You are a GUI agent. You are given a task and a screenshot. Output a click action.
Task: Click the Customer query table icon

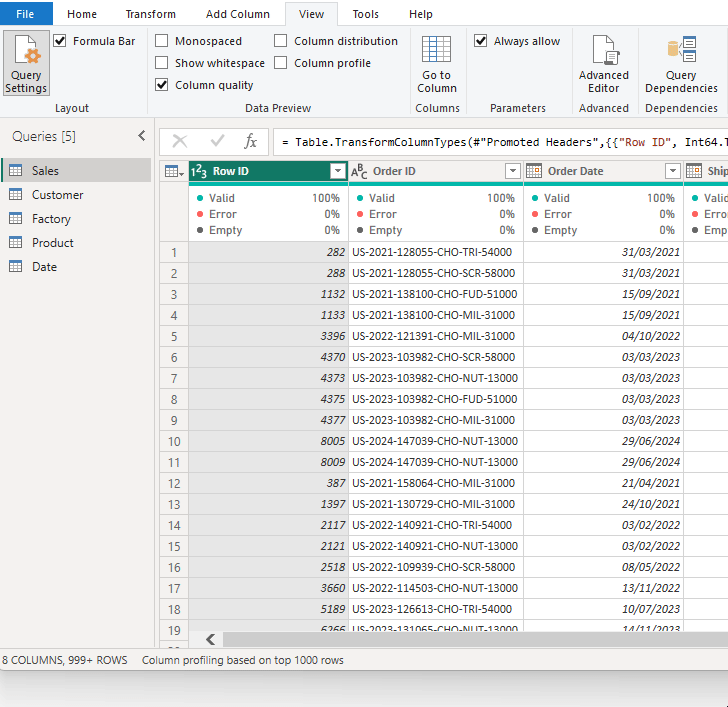tap(16, 195)
